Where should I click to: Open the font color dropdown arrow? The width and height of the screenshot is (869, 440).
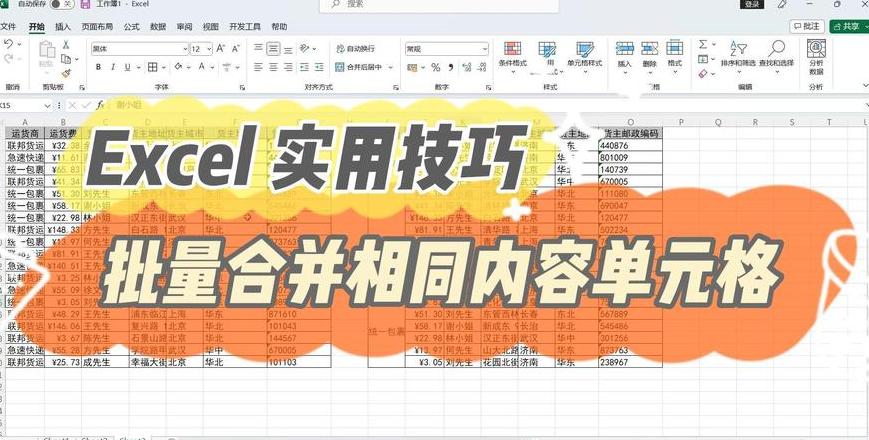click(x=212, y=67)
